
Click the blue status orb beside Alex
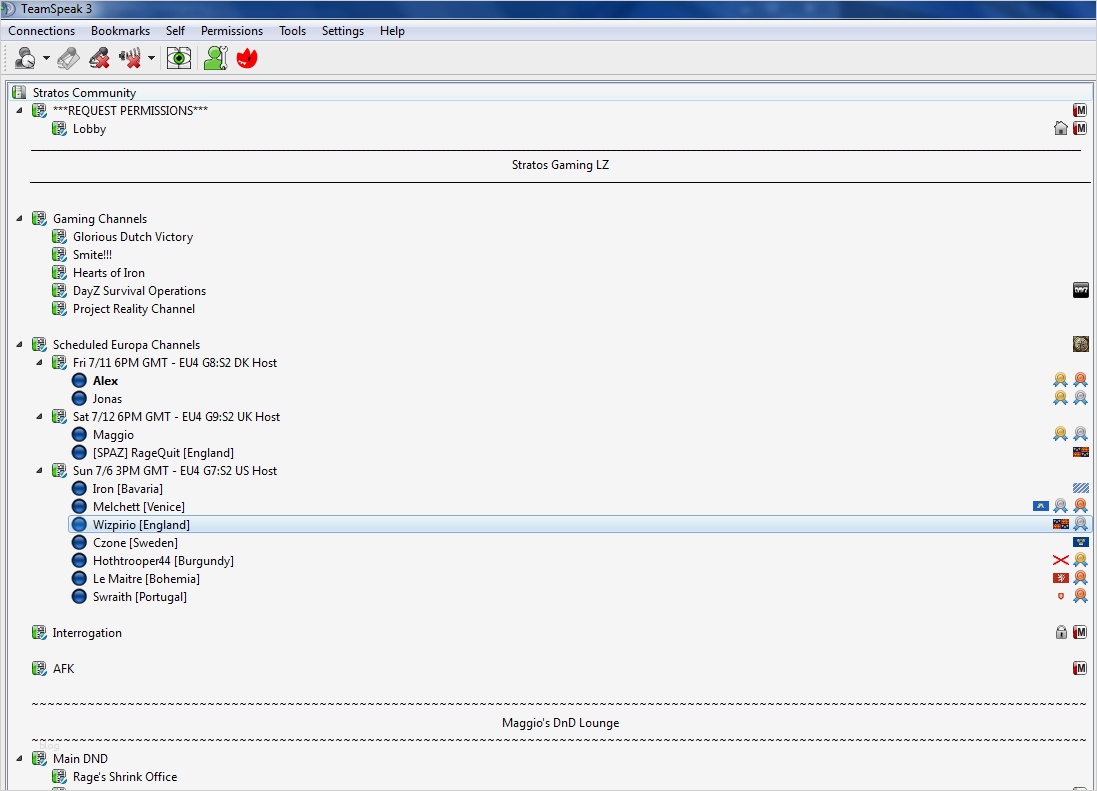[x=79, y=380]
